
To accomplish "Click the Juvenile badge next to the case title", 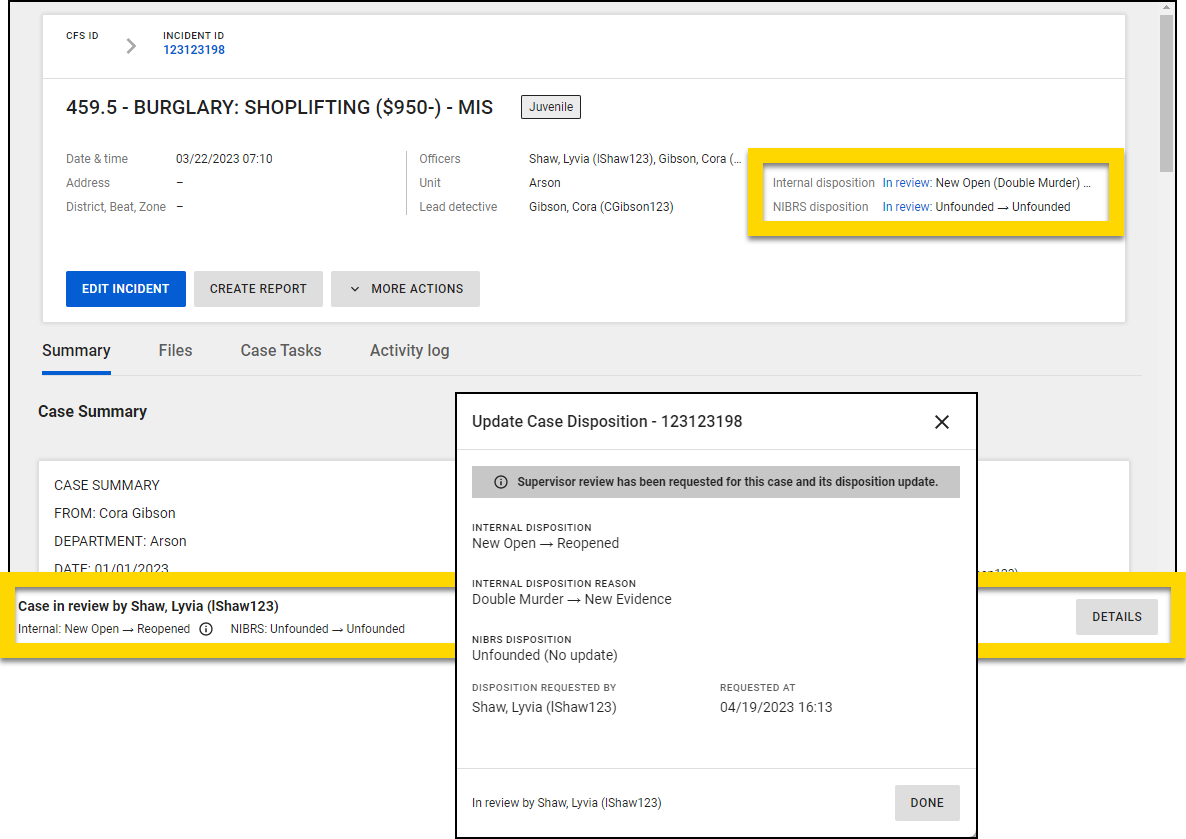I will [x=550, y=107].
